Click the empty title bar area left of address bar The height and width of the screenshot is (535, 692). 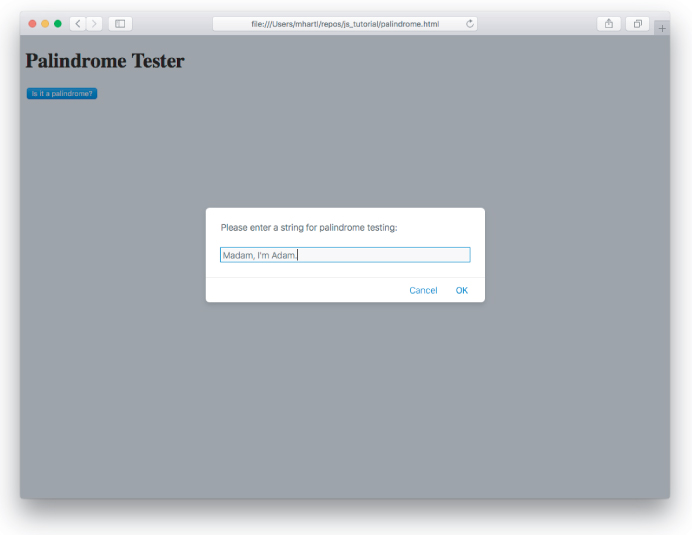coord(170,23)
